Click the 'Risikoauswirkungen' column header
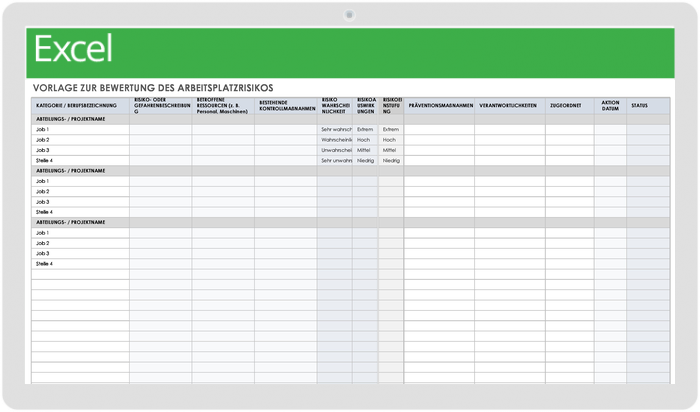This screenshot has height=412, width=700. (x=366, y=106)
